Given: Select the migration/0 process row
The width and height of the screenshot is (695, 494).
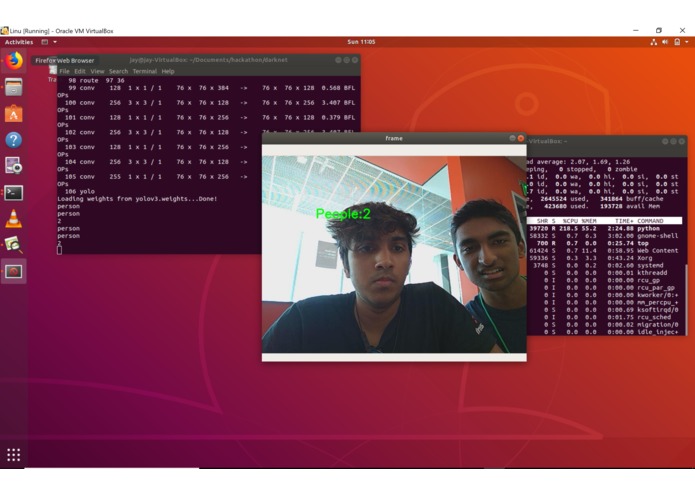Looking at the screenshot, I should click(x=604, y=325).
